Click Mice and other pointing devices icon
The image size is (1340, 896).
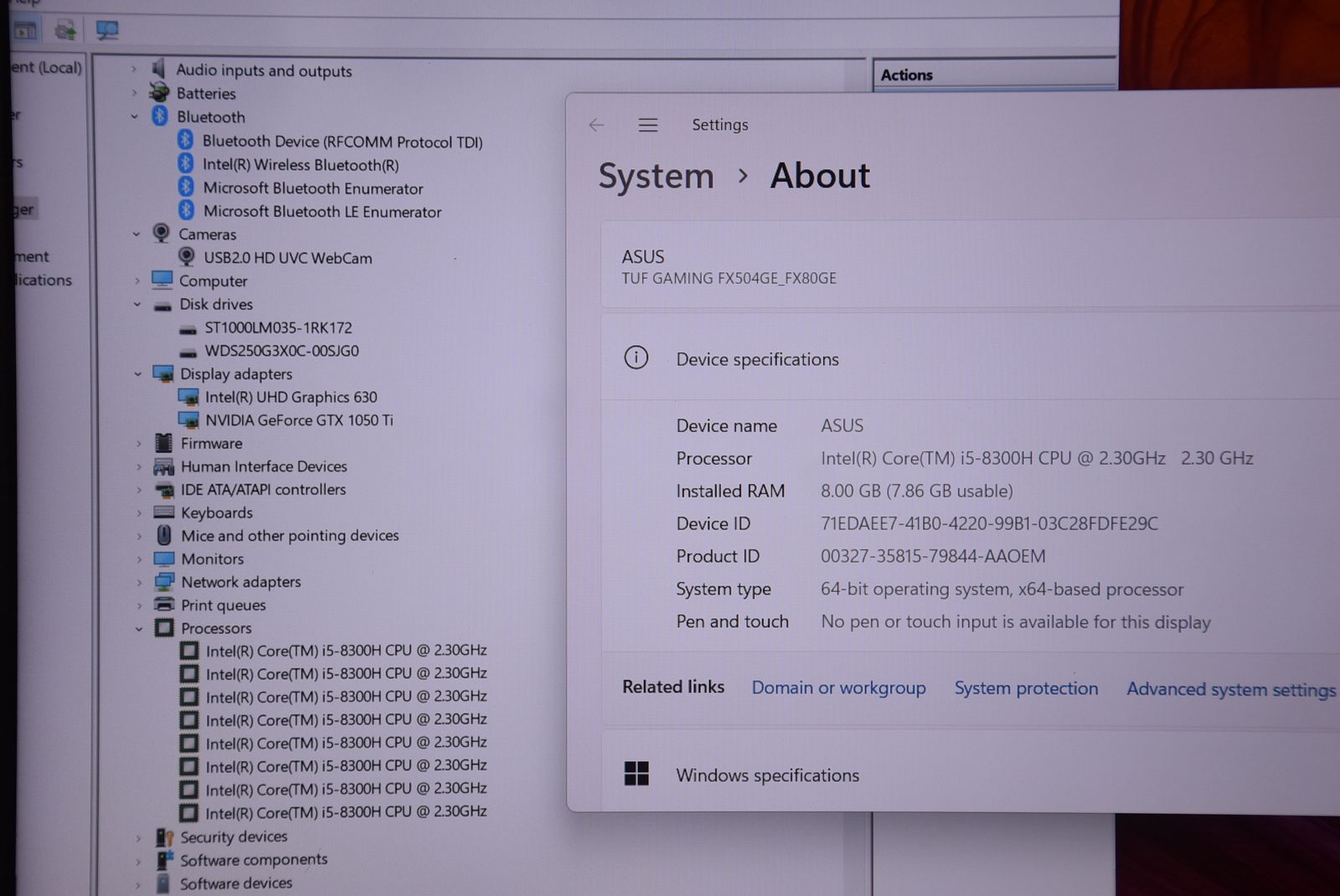coord(164,535)
